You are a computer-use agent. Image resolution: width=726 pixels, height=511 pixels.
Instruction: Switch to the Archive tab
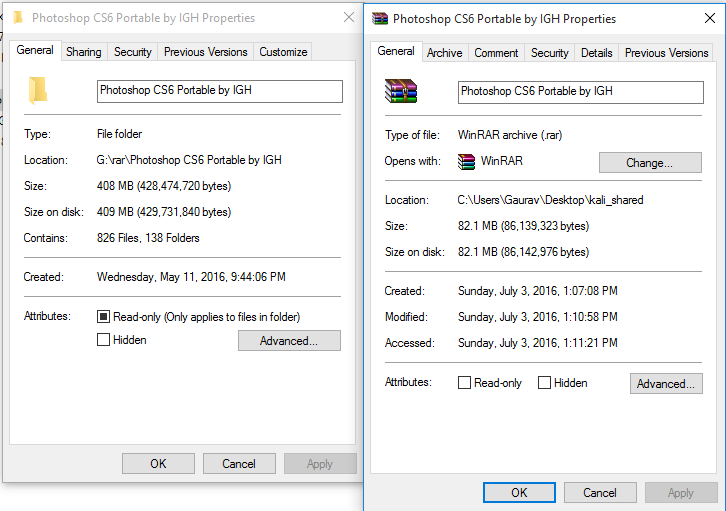pos(444,53)
